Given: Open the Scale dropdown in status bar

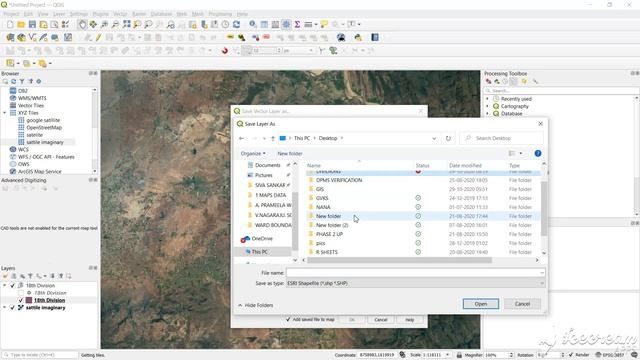Looking at the screenshot, I should (447, 355).
